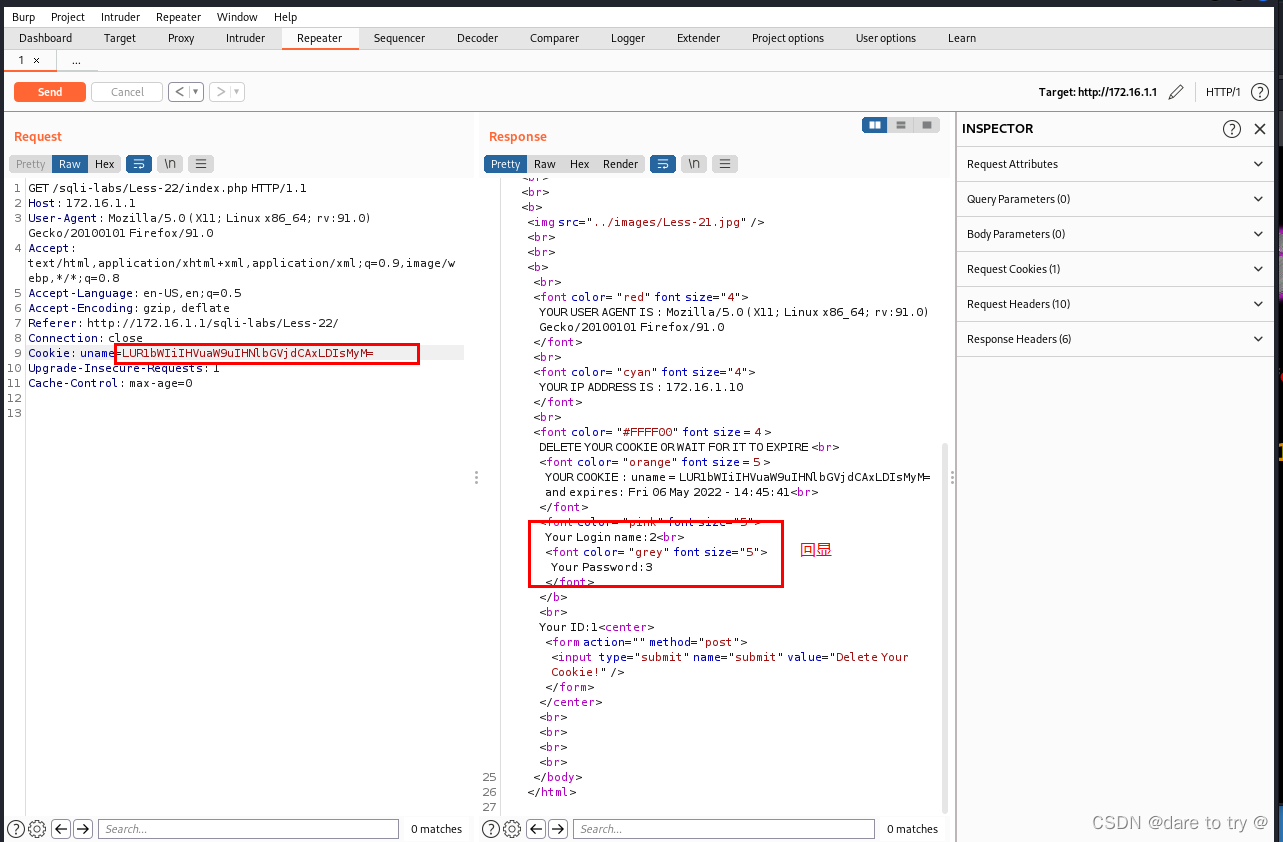Select the side-by-side layout icon

tap(875, 125)
